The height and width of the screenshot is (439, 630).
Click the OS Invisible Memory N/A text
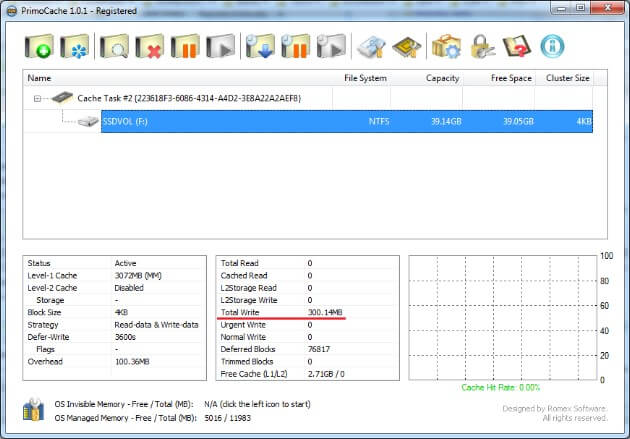coord(257,404)
